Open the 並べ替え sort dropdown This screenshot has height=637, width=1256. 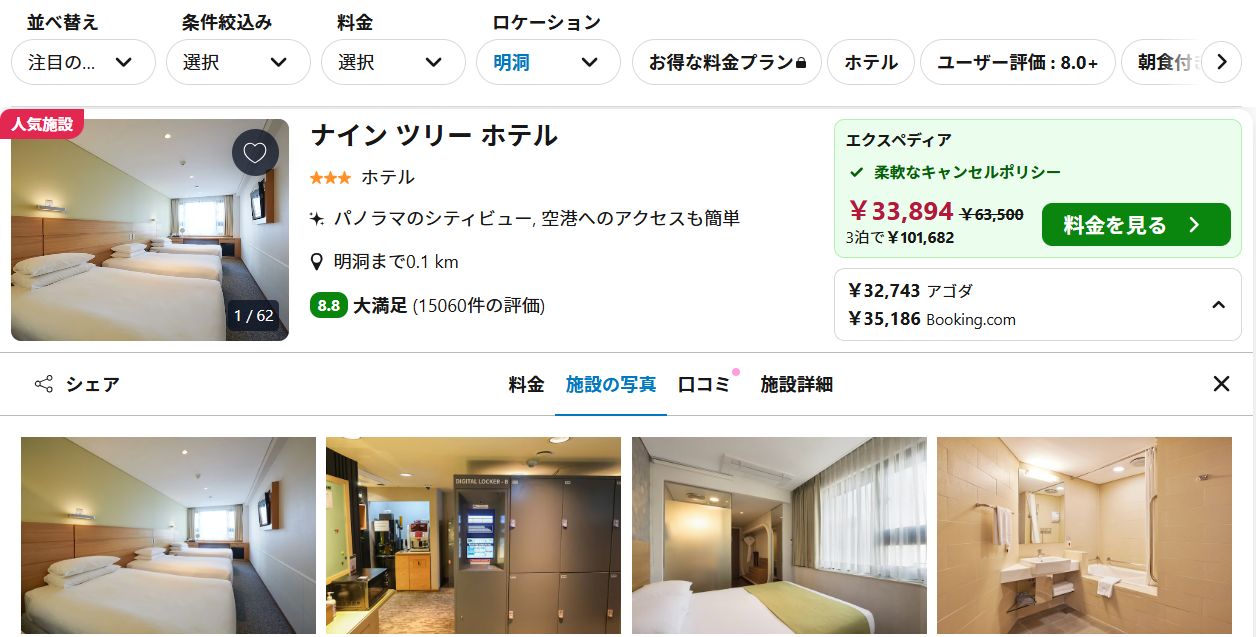(83, 62)
